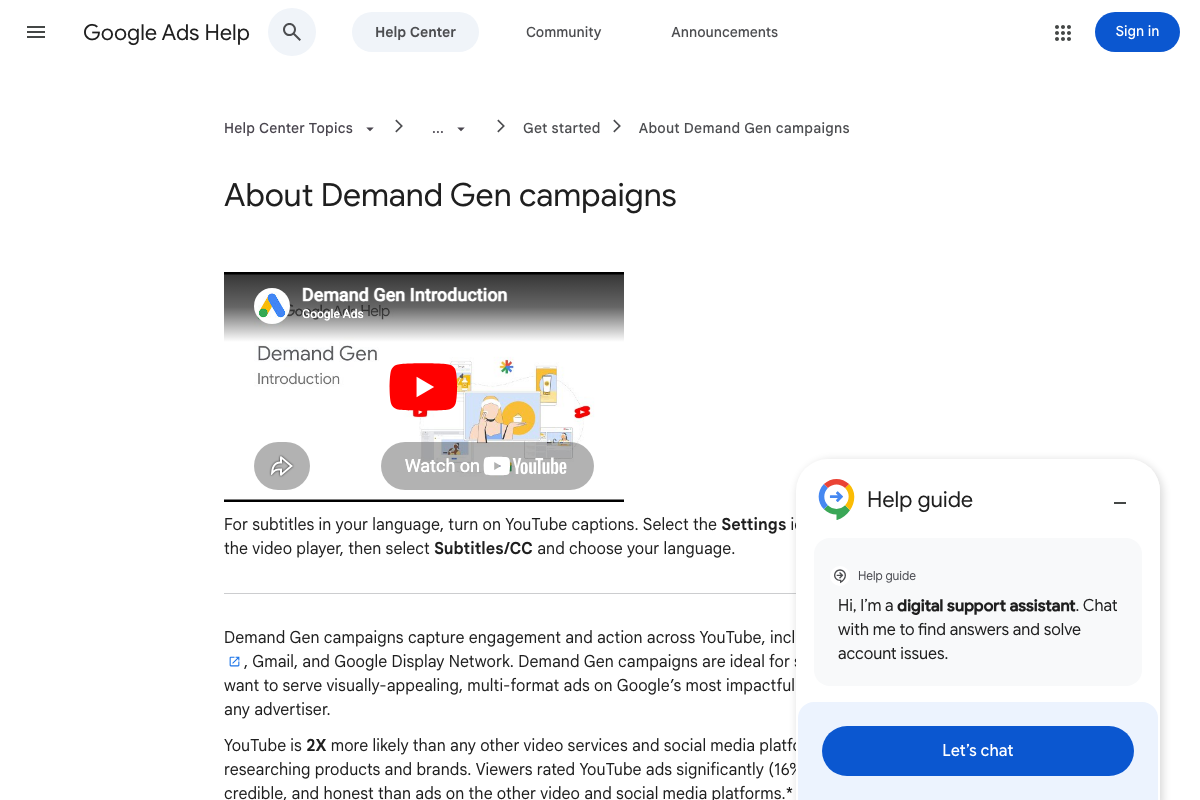Click the small Help guide label in chat

(887, 576)
